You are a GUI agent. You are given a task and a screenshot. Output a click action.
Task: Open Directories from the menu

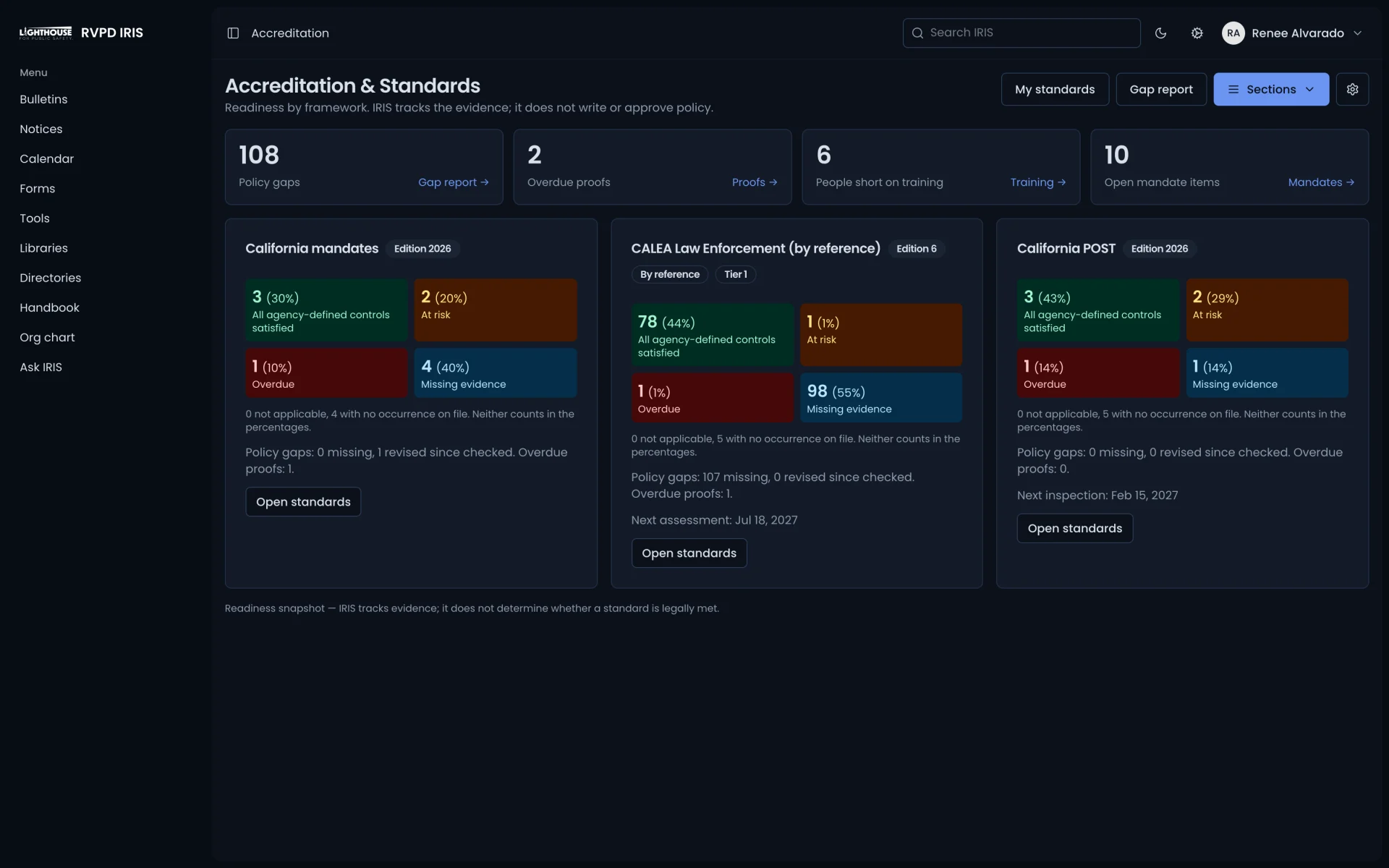coord(50,278)
